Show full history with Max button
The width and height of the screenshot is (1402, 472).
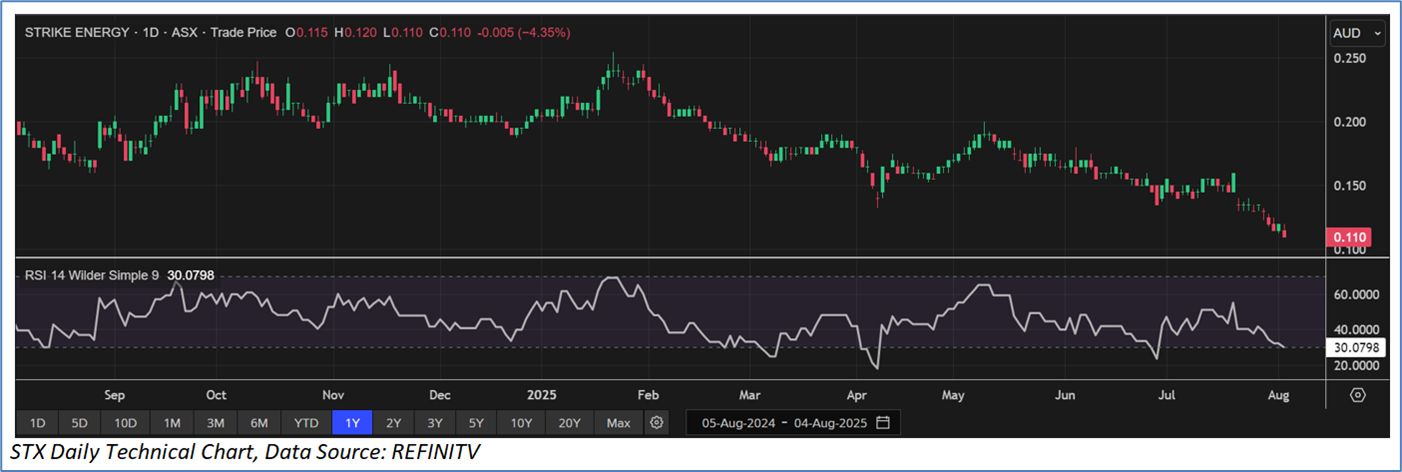[618, 423]
